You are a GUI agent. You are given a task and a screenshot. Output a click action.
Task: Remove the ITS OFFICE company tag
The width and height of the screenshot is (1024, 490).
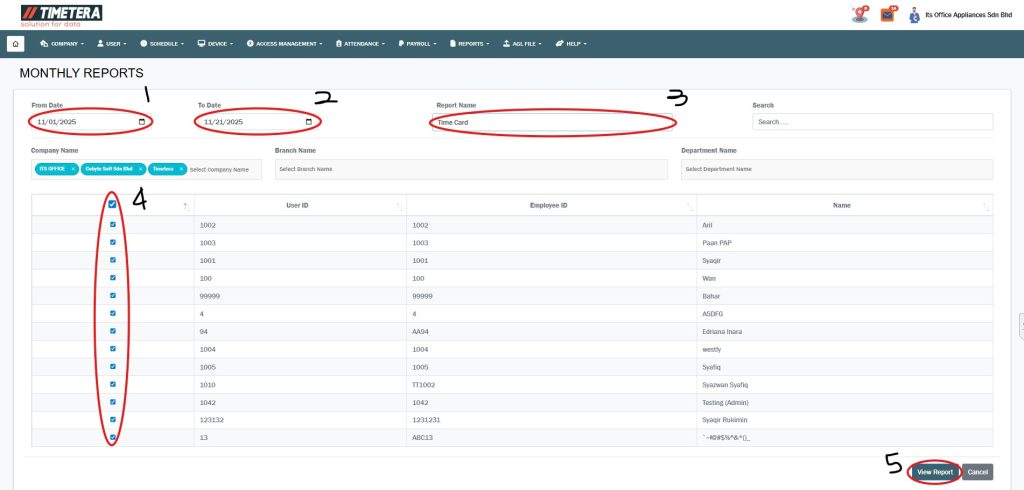point(73,169)
